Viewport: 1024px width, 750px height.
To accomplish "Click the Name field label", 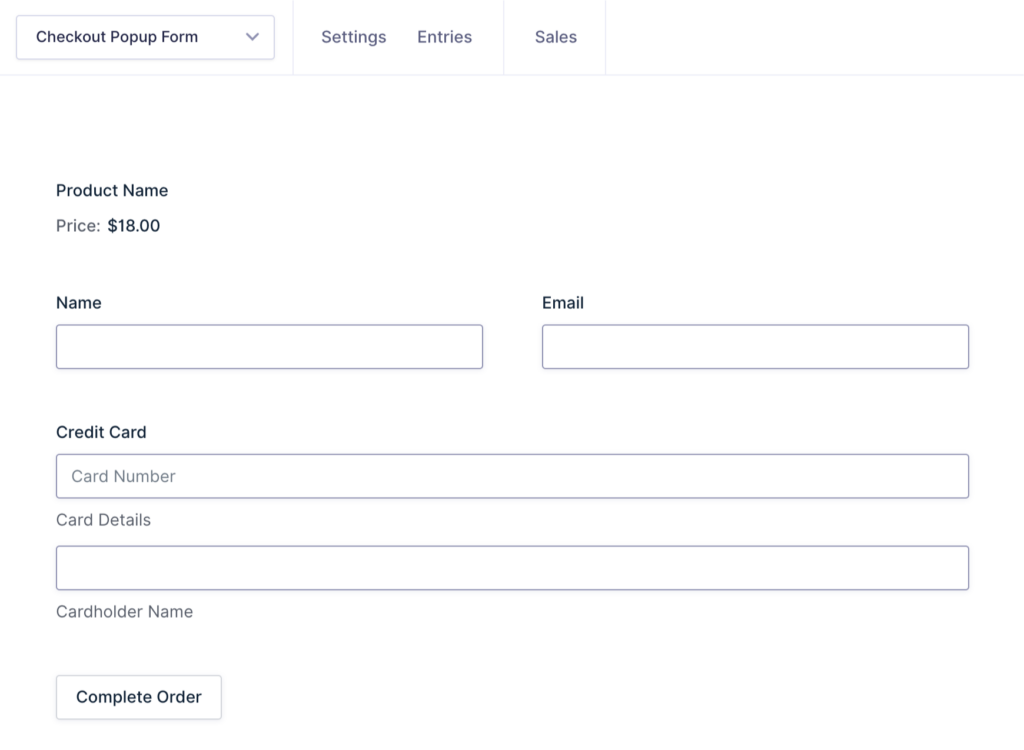I will [79, 302].
